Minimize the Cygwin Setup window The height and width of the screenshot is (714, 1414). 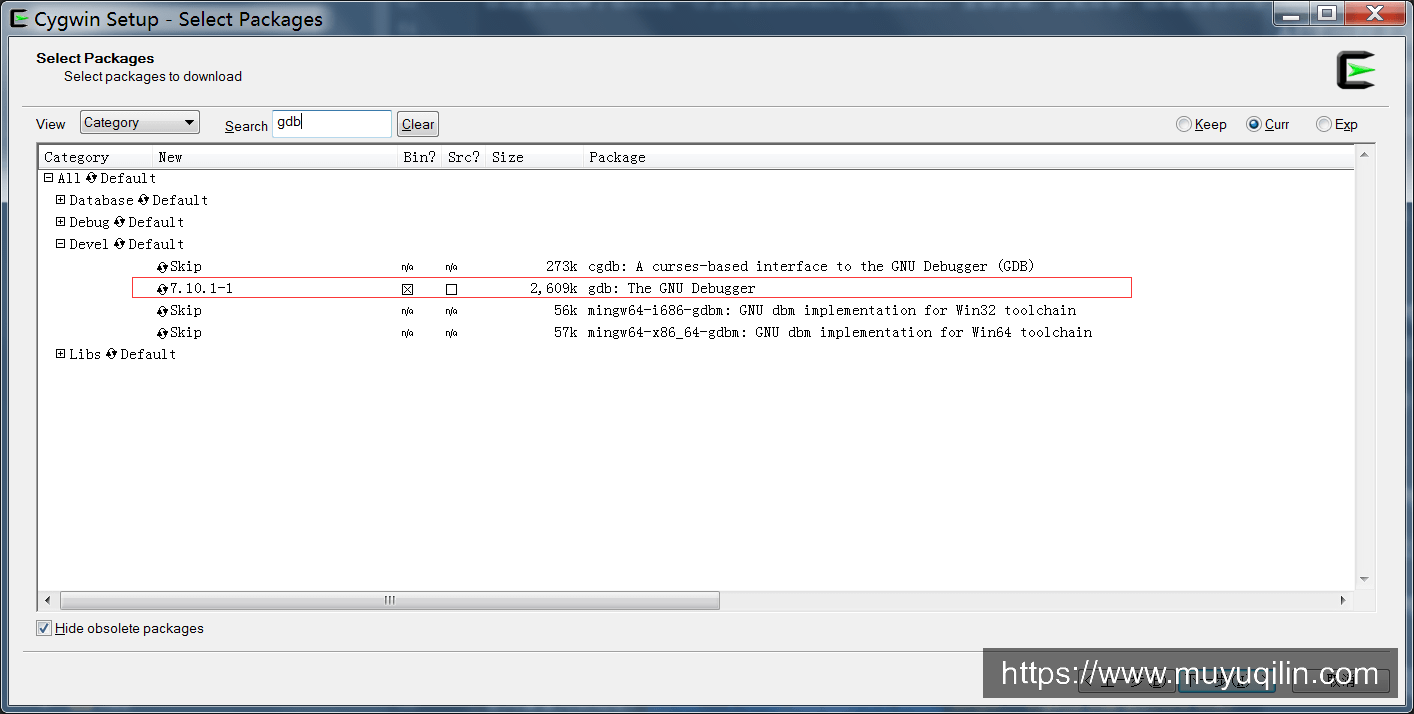click(x=1291, y=14)
